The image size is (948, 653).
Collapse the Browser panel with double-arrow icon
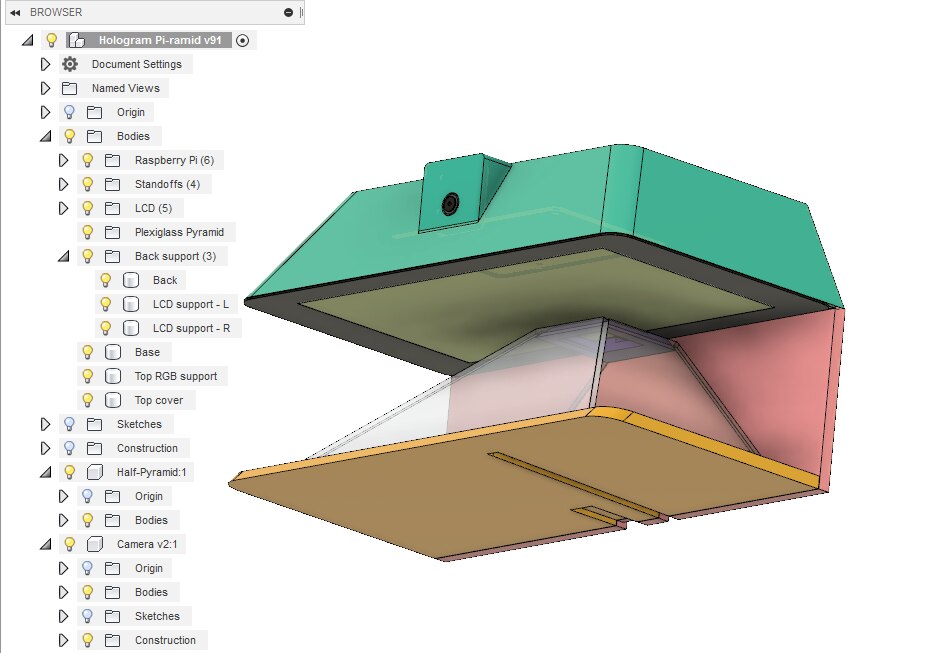click(16, 12)
